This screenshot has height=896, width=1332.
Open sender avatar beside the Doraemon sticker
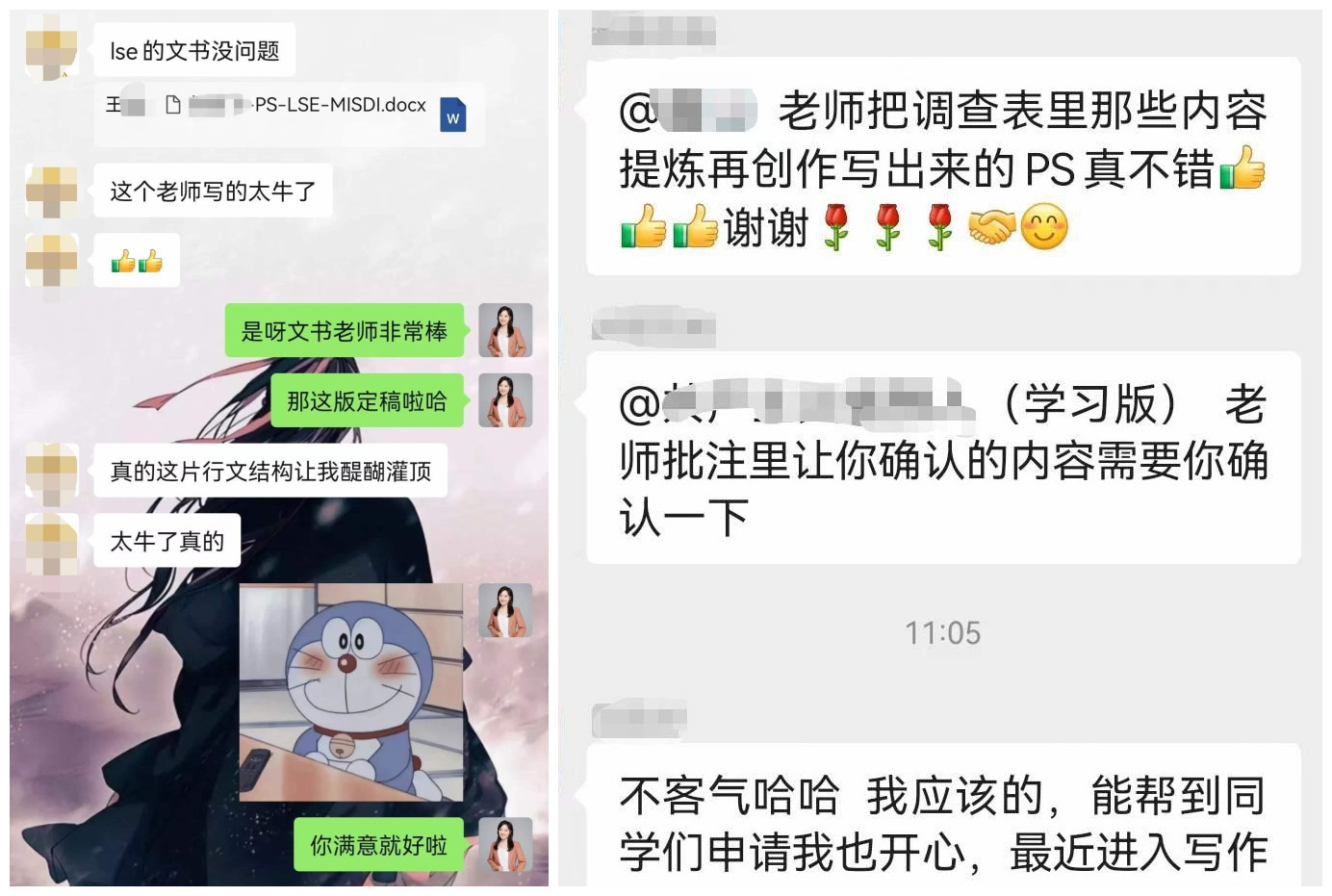pos(505,610)
